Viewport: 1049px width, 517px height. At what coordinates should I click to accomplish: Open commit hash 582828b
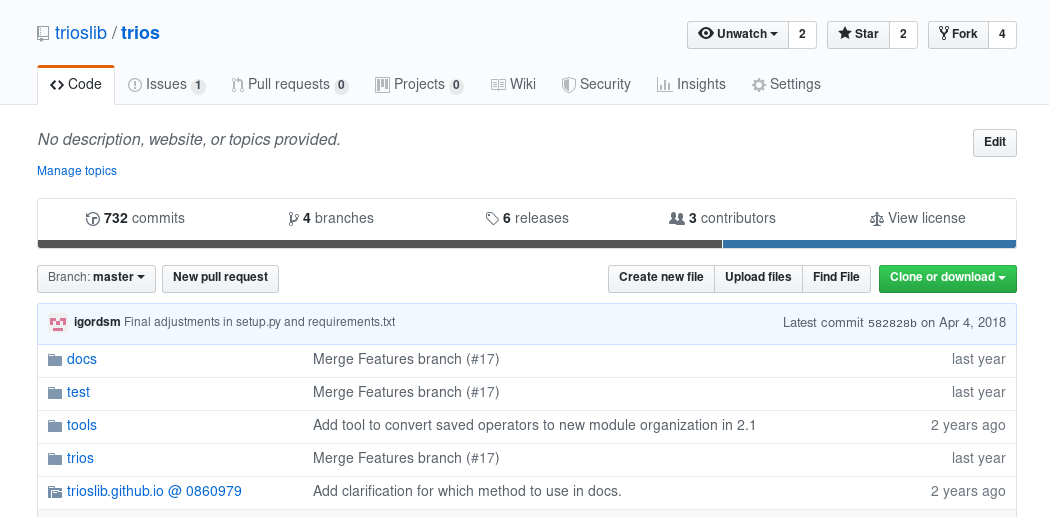click(x=892, y=323)
